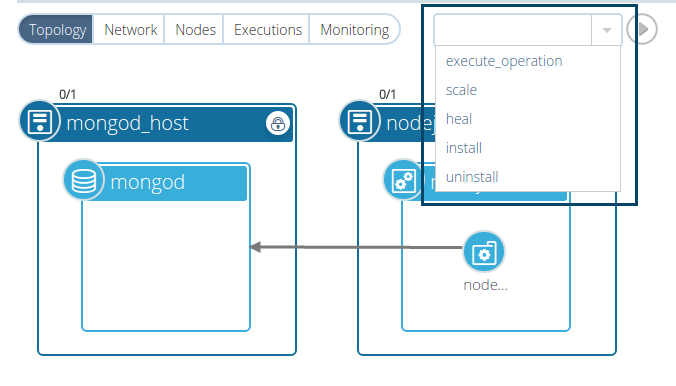Select the scale workflow option
This screenshot has height=386, width=676.
tap(461, 90)
